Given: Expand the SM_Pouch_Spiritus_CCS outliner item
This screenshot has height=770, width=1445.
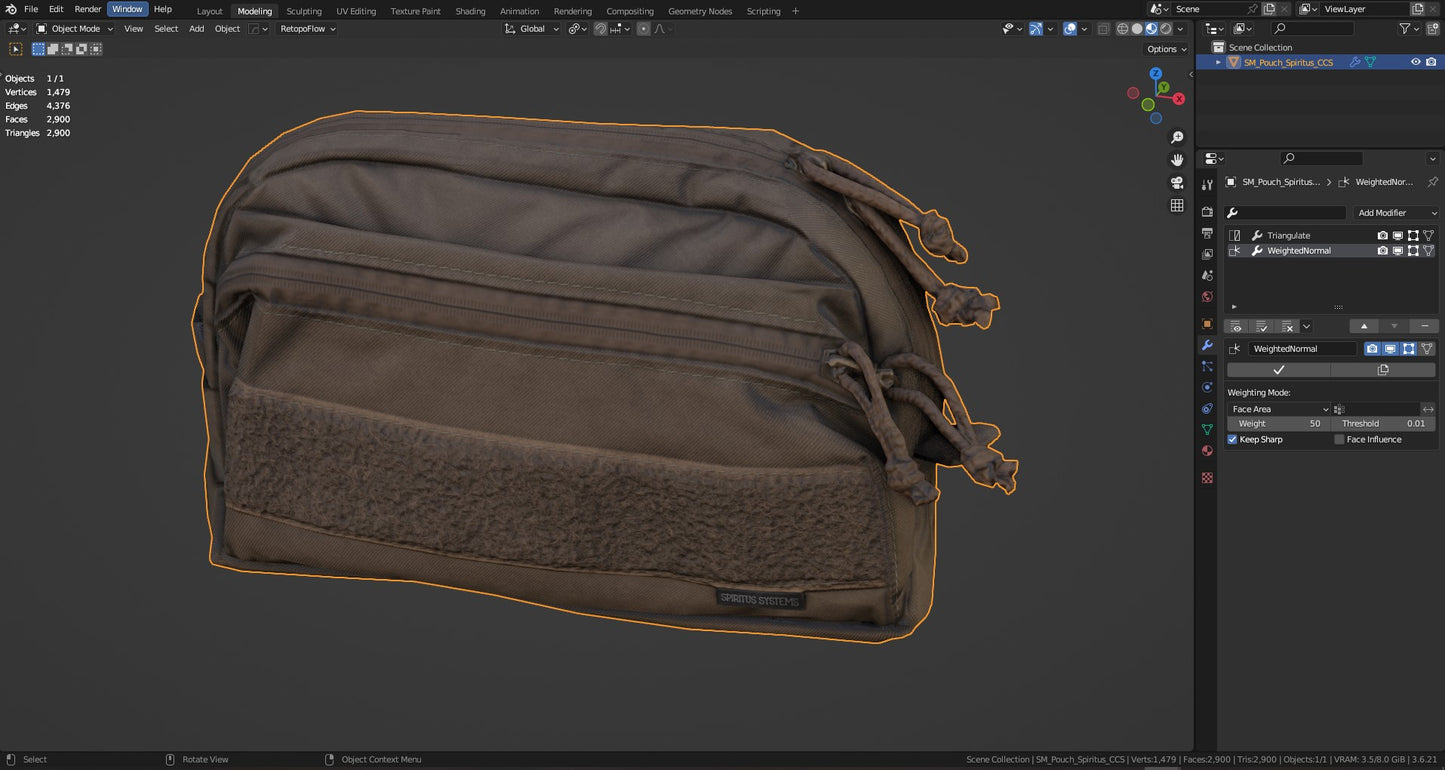Looking at the screenshot, I should click(1218, 62).
